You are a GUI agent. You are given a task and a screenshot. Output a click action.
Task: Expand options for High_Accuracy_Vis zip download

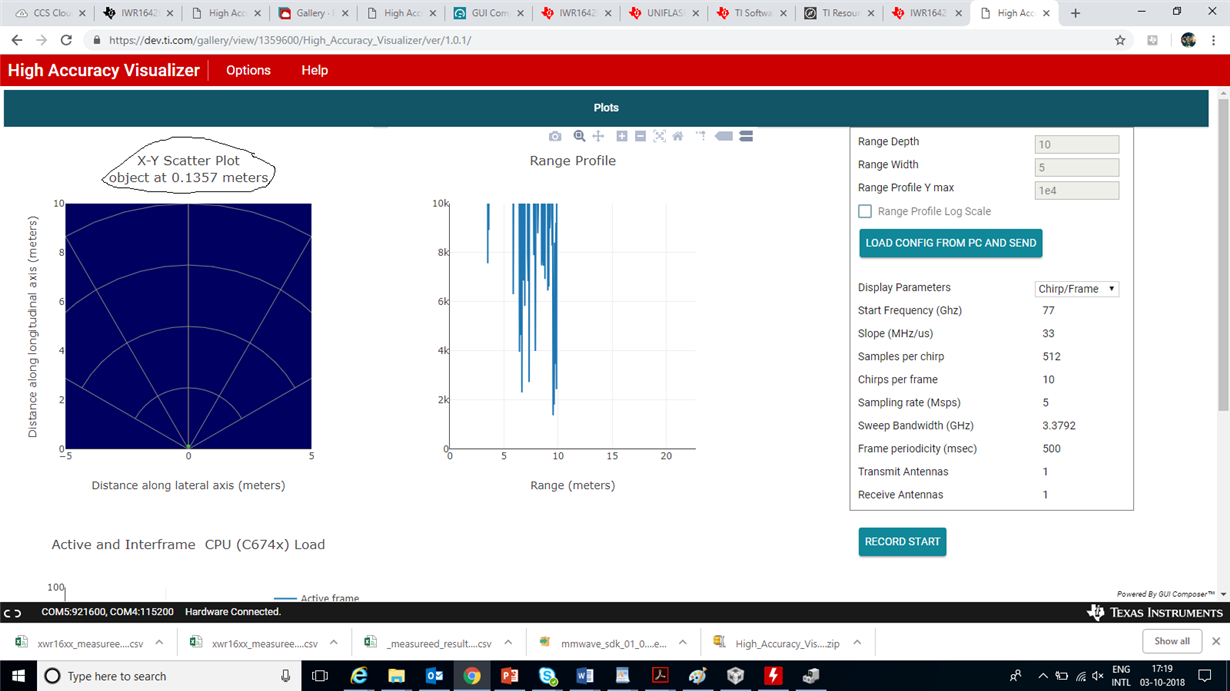(859, 643)
